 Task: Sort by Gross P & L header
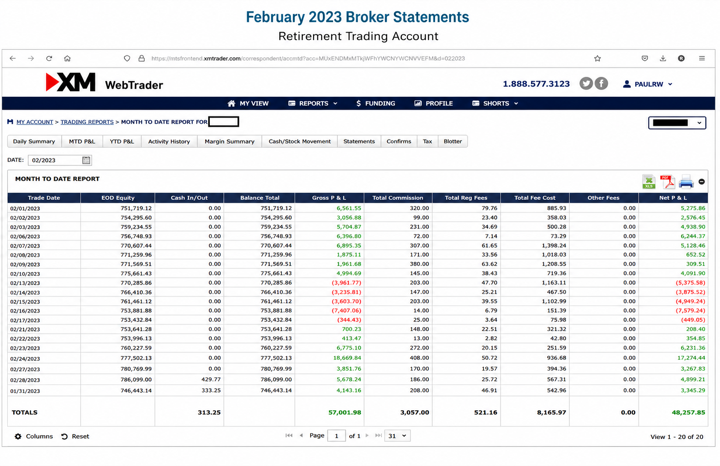[x=329, y=198]
